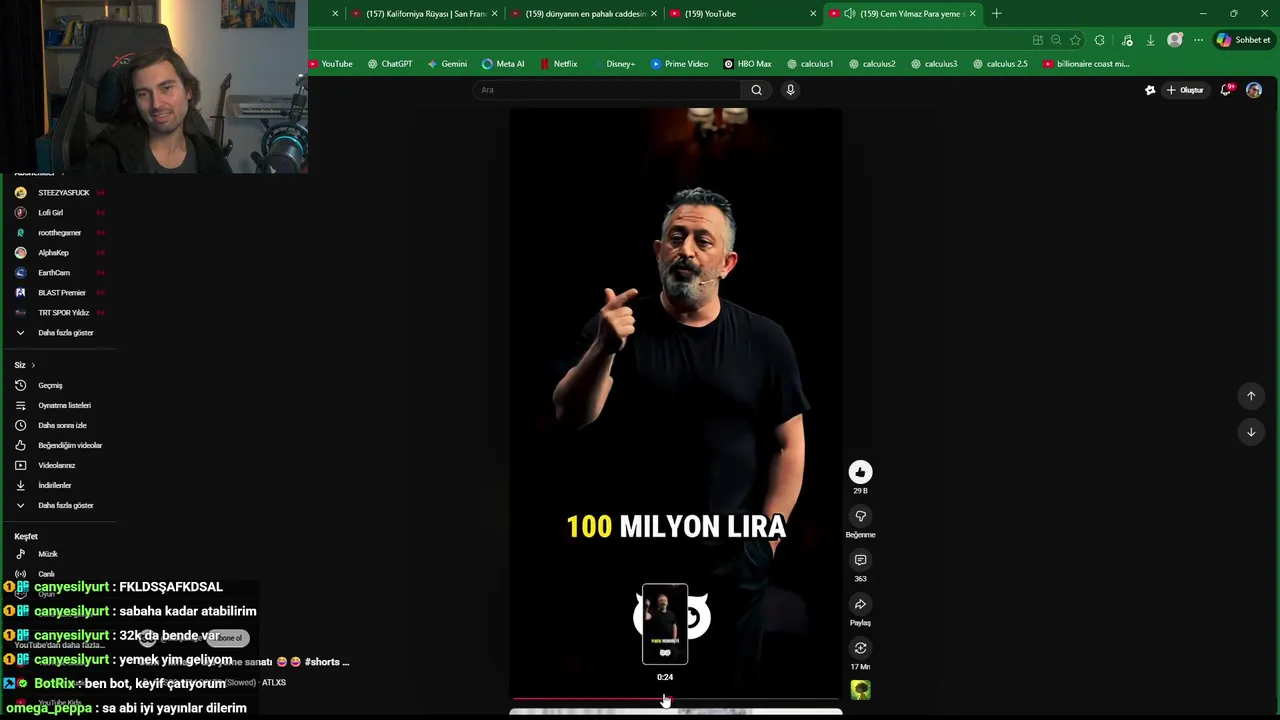Focus the Ara search input field

(x=608, y=90)
